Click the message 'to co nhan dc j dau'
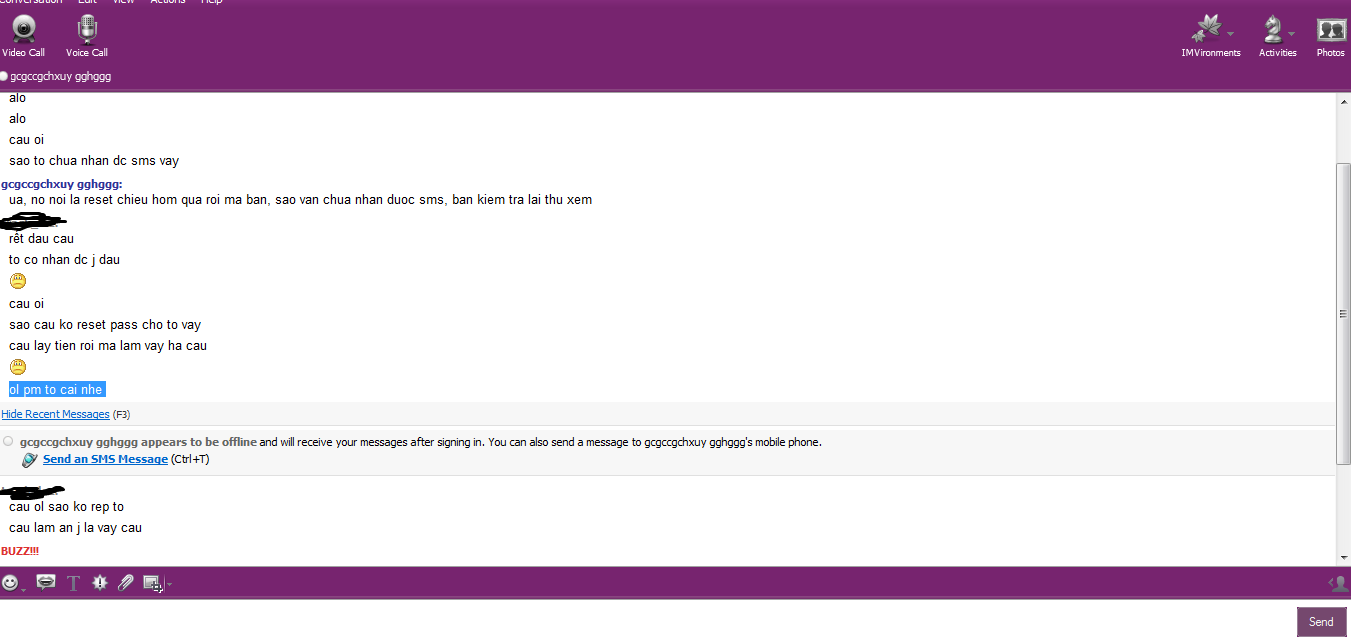 (64, 259)
